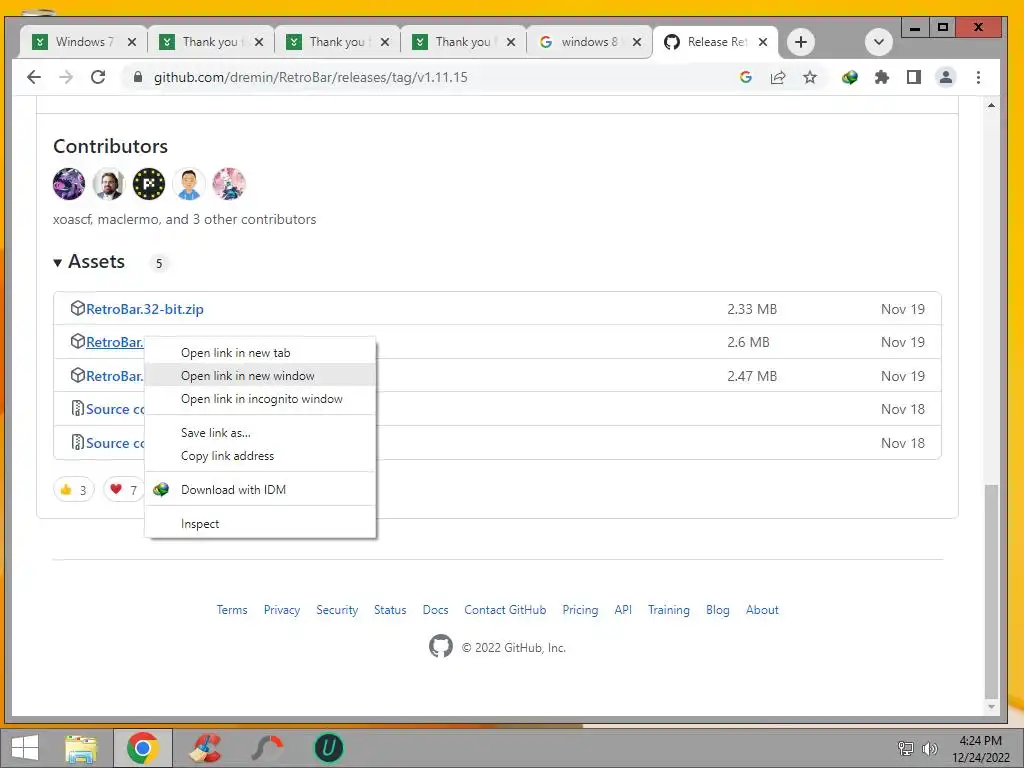Choose Save link as...

point(261,432)
